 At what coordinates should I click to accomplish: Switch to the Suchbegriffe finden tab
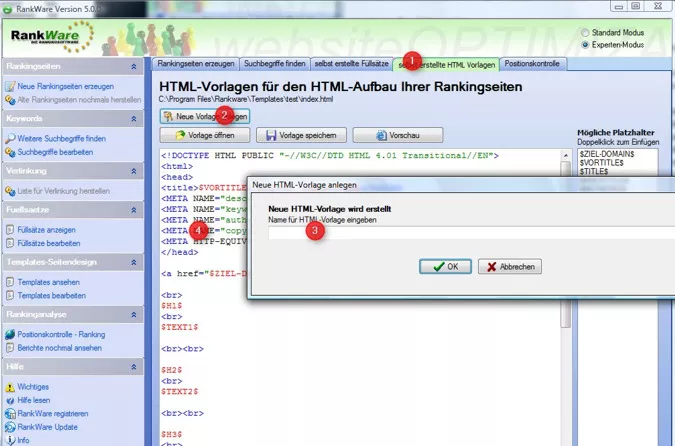[275, 64]
